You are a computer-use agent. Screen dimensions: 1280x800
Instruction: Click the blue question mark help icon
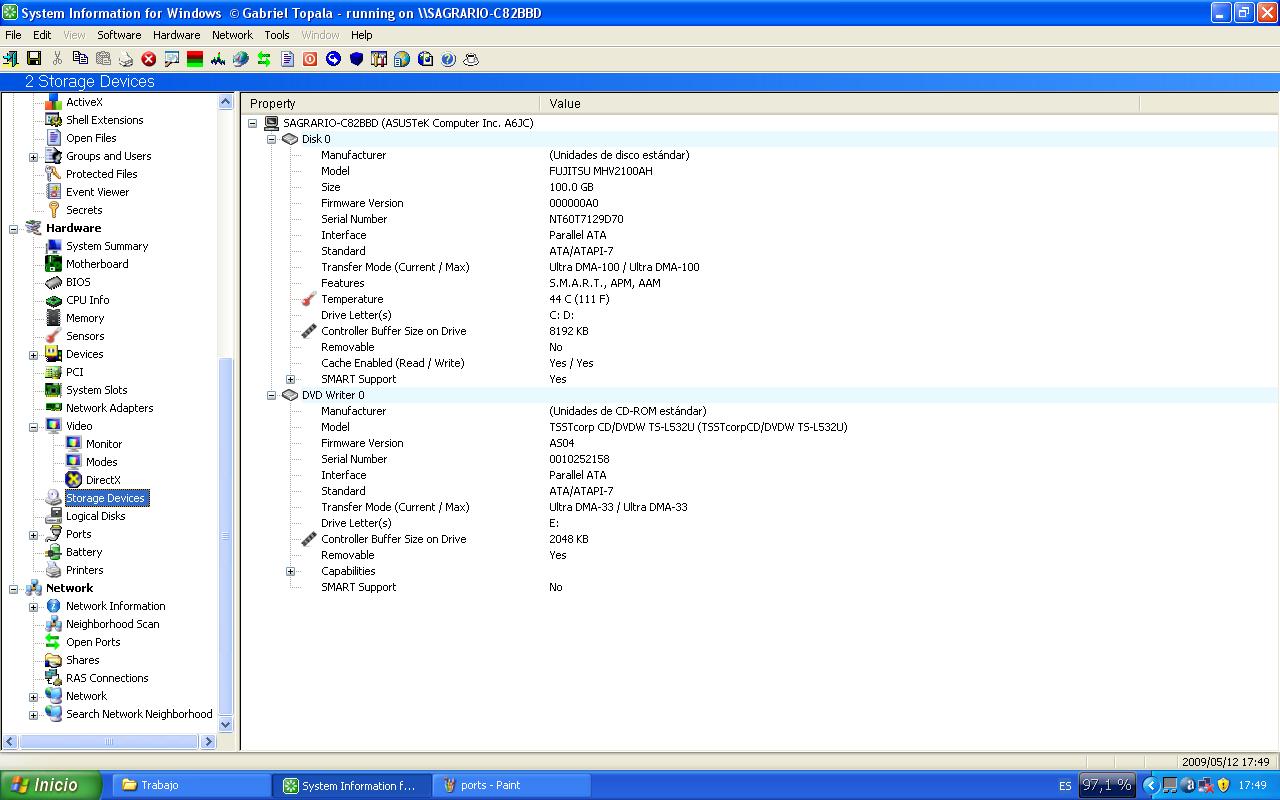448,59
